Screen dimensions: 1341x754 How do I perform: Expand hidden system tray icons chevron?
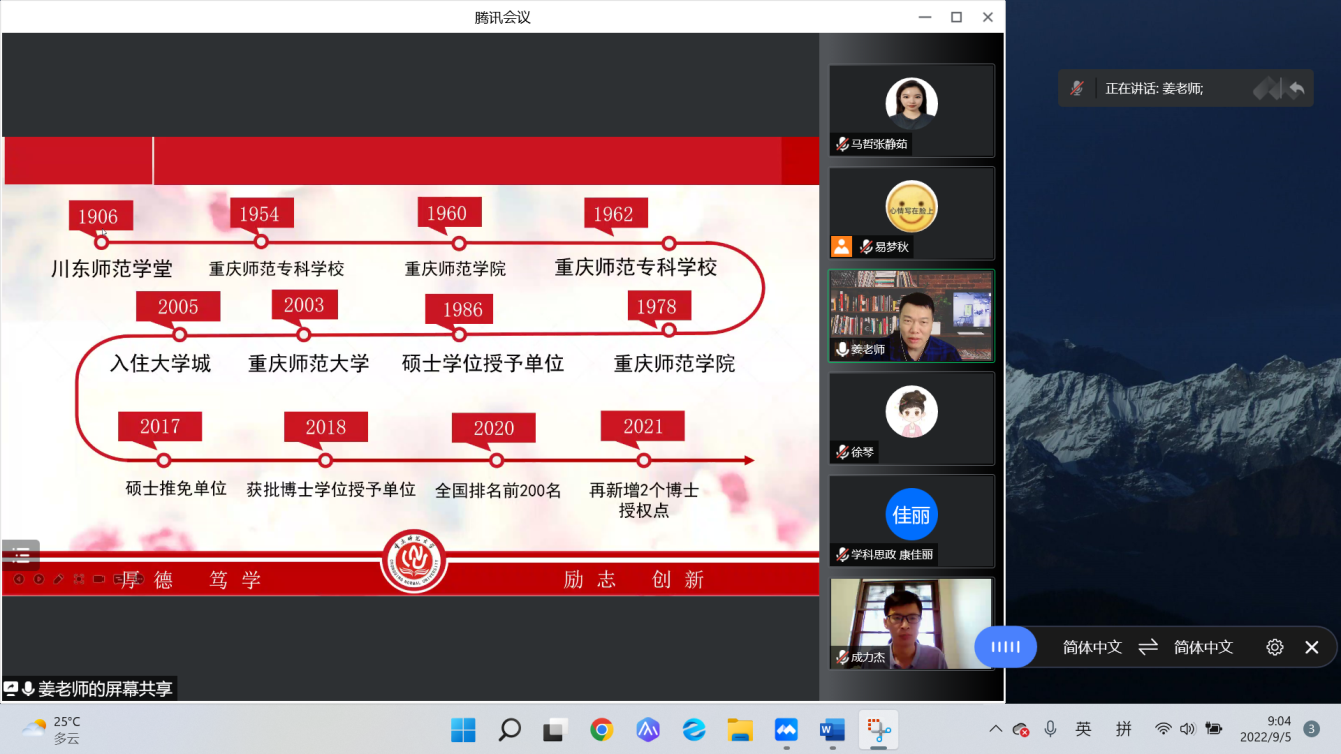(x=995, y=729)
